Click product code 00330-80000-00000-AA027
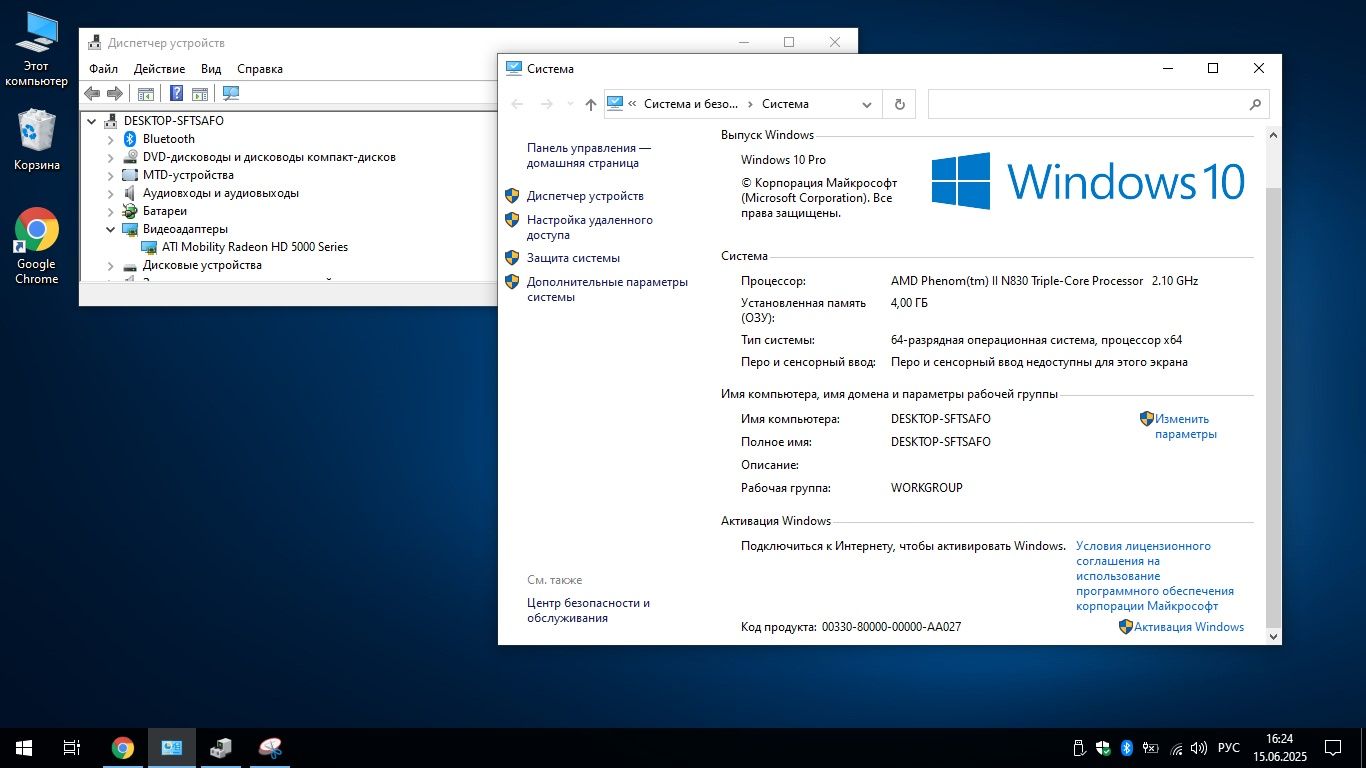 (891, 627)
